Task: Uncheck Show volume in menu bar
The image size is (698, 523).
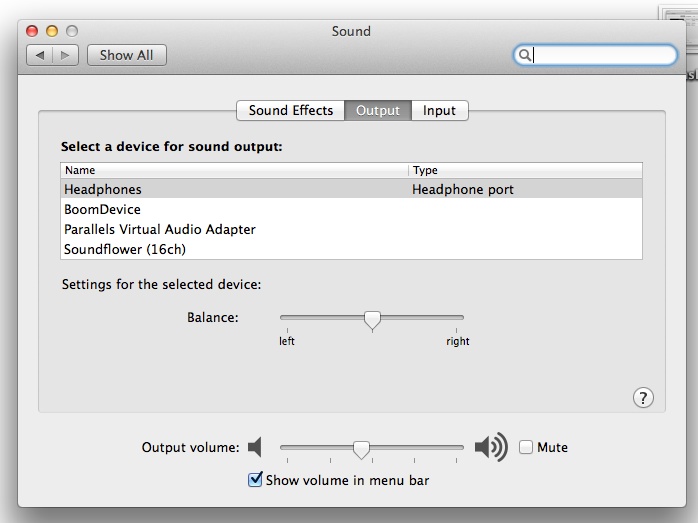Action: 255,480
